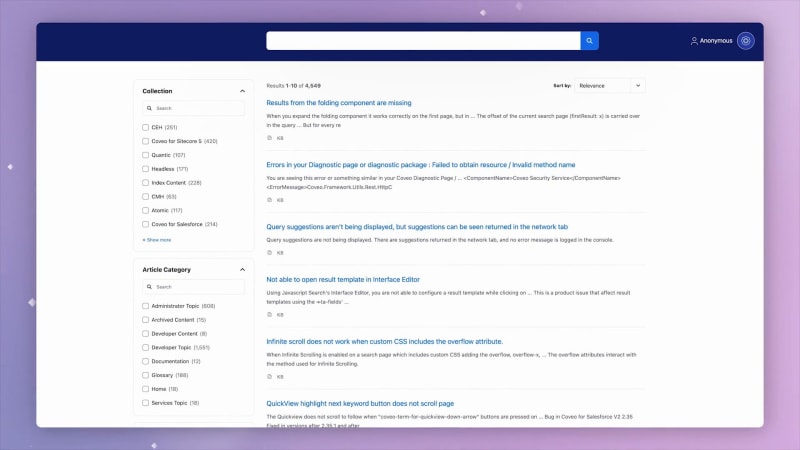
Task: Click the Collection facet search field
Action: click(x=193, y=108)
